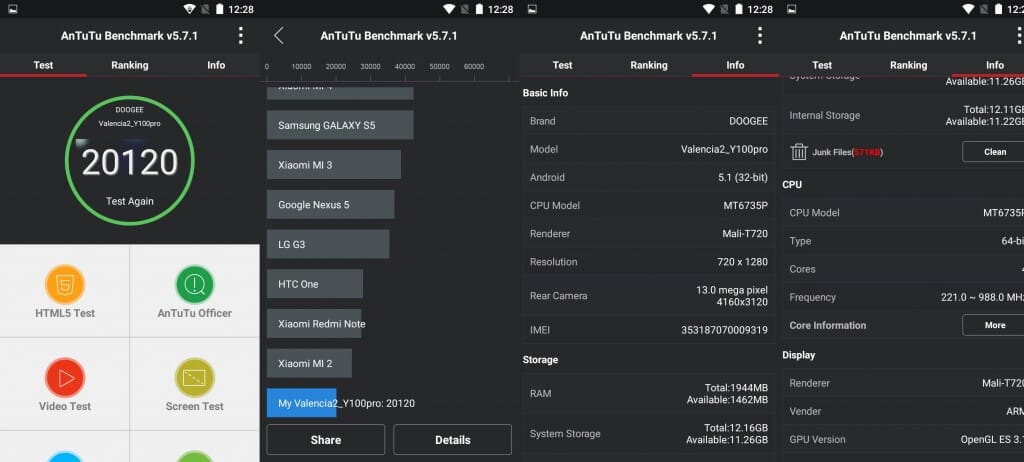This screenshot has width=1024, height=462.
Task: Click More button for Core Information
Action: coord(993,325)
